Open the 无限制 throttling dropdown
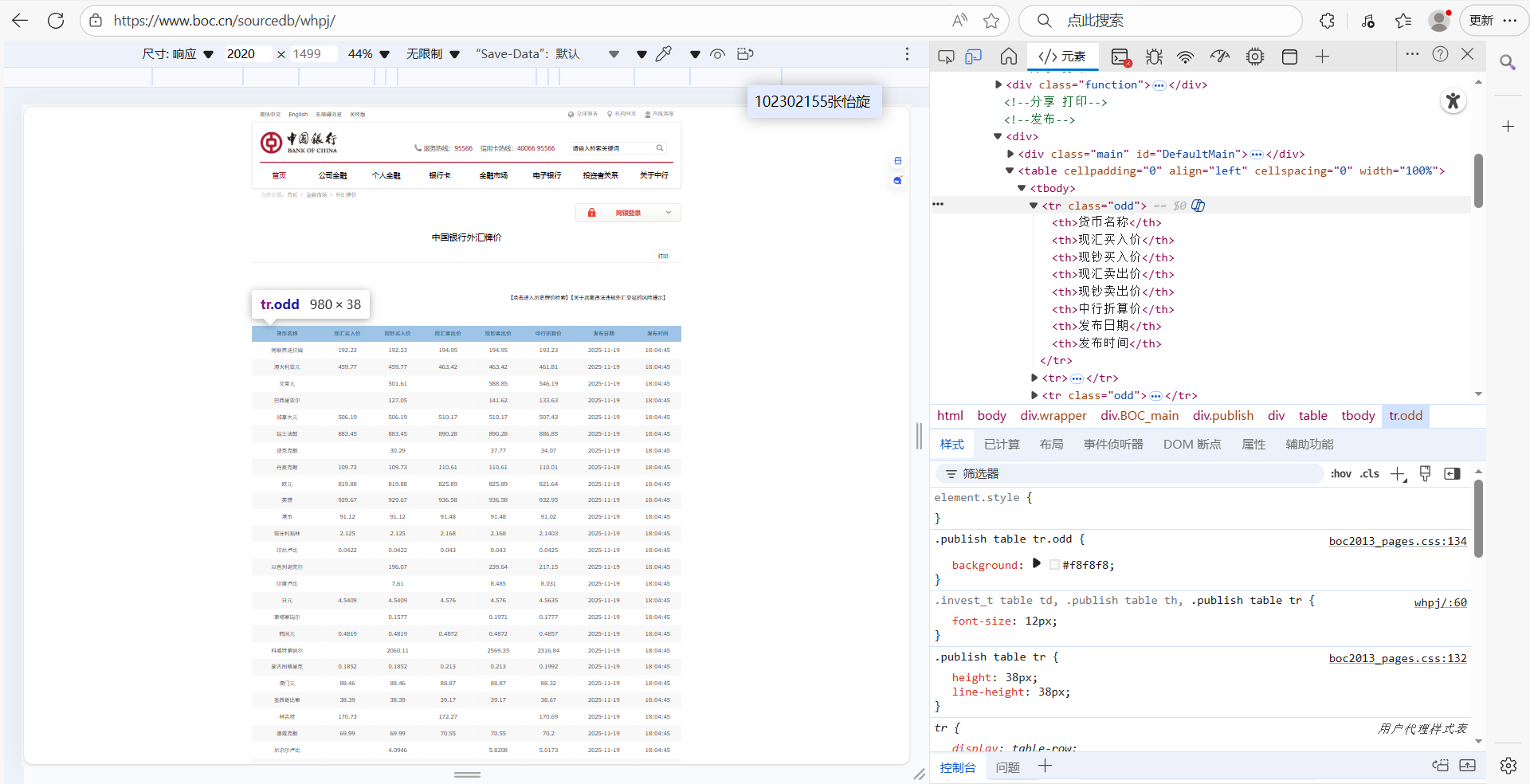1530x784 pixels. 433,54
